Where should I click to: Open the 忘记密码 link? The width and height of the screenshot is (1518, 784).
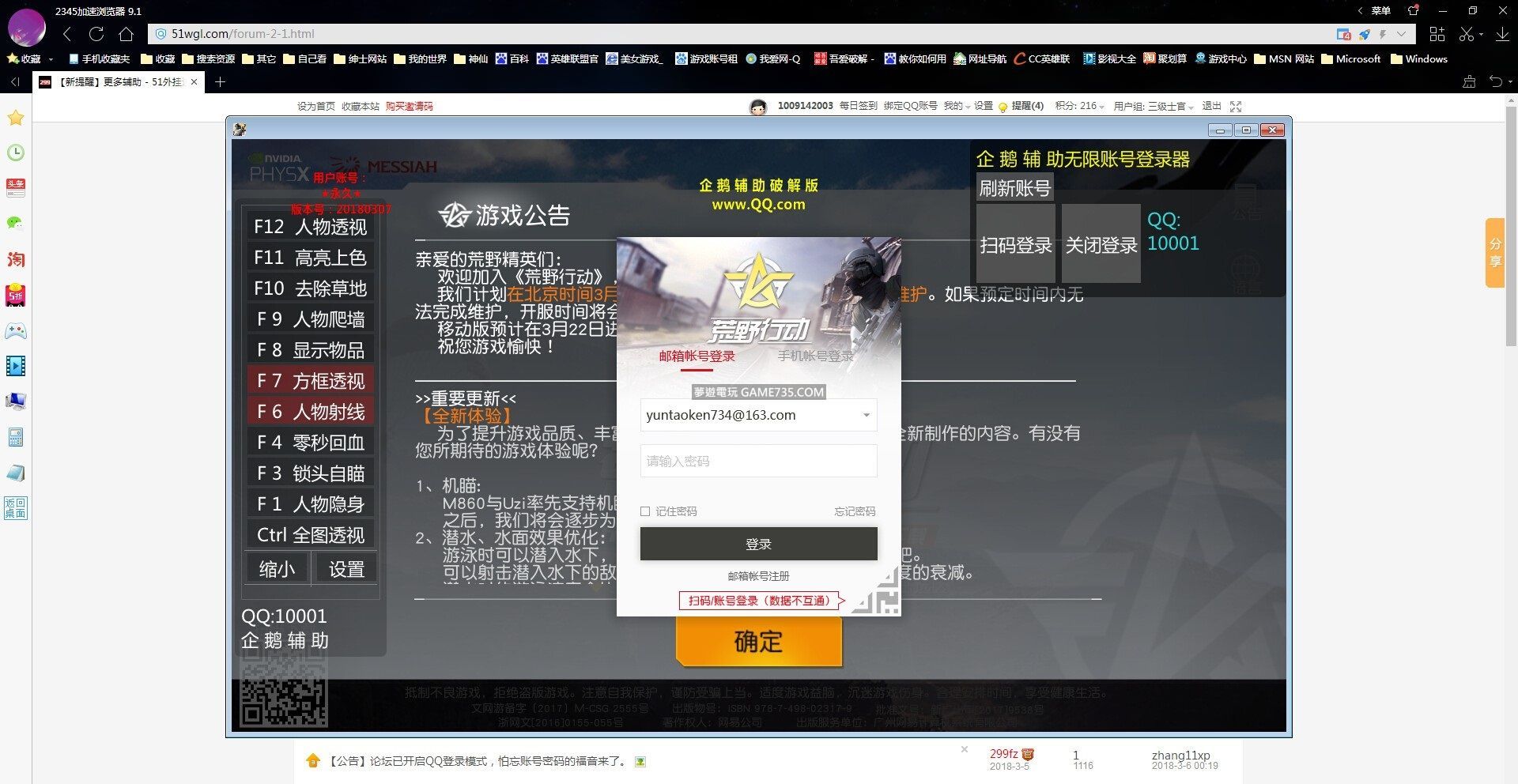(855, 511)
